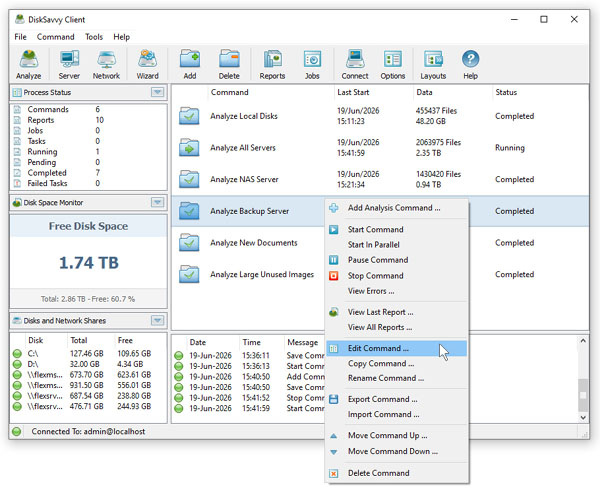This screenshot has width=600, height=489.
Task: Click the Analyze NAS Server folder icon
Action: tap(189, 179)
